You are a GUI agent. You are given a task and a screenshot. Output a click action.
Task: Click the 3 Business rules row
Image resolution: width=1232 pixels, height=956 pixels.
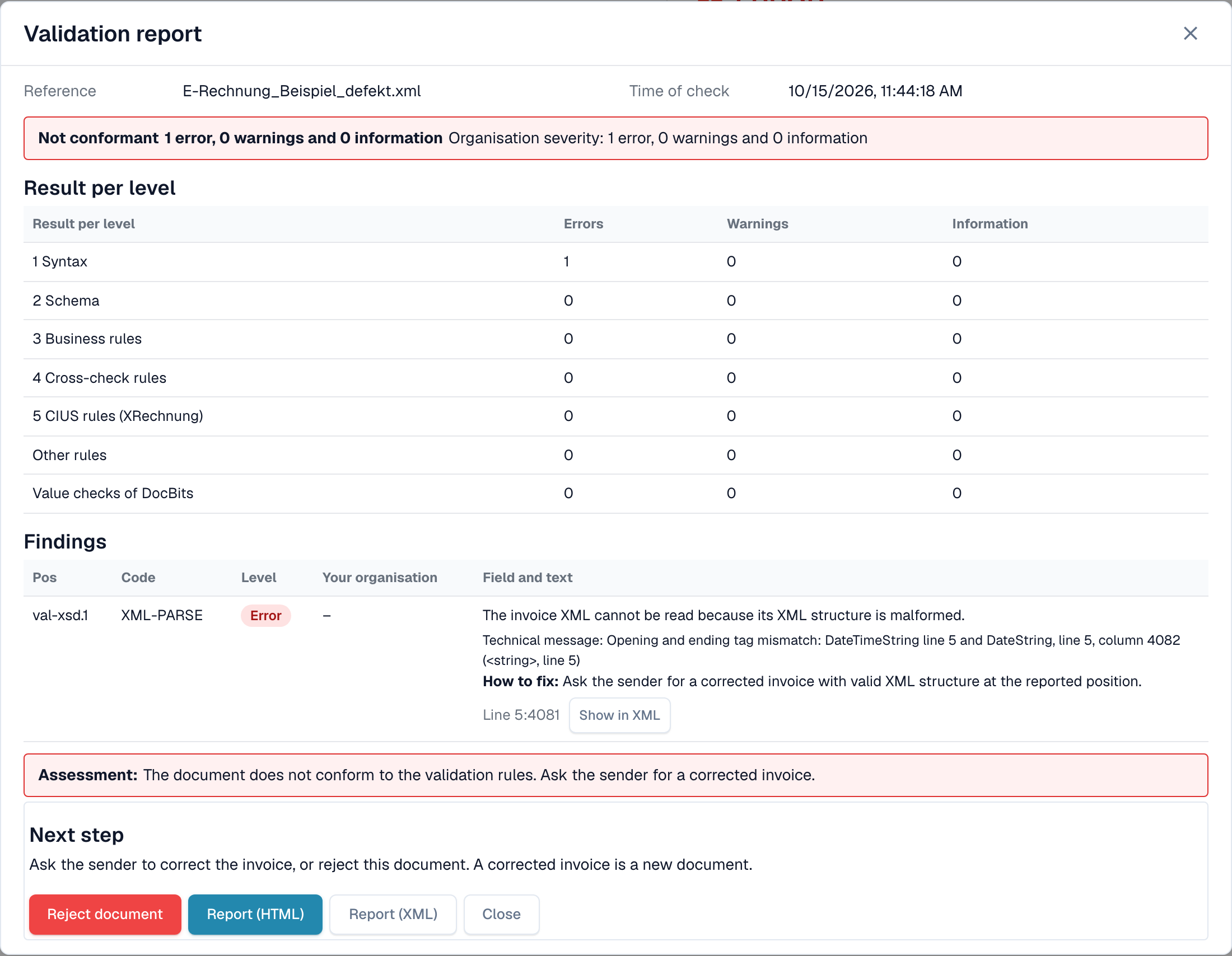click(x=616, y=339)
